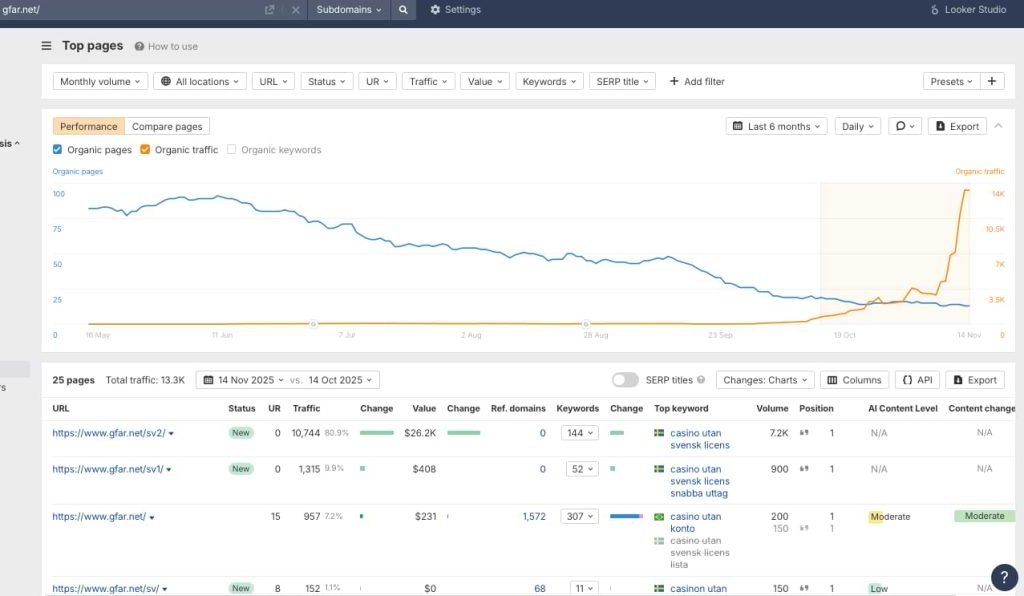The height and width of the screenshot is (596, 1024).
Task: Click the Add filter button
Action: (696, 82)
